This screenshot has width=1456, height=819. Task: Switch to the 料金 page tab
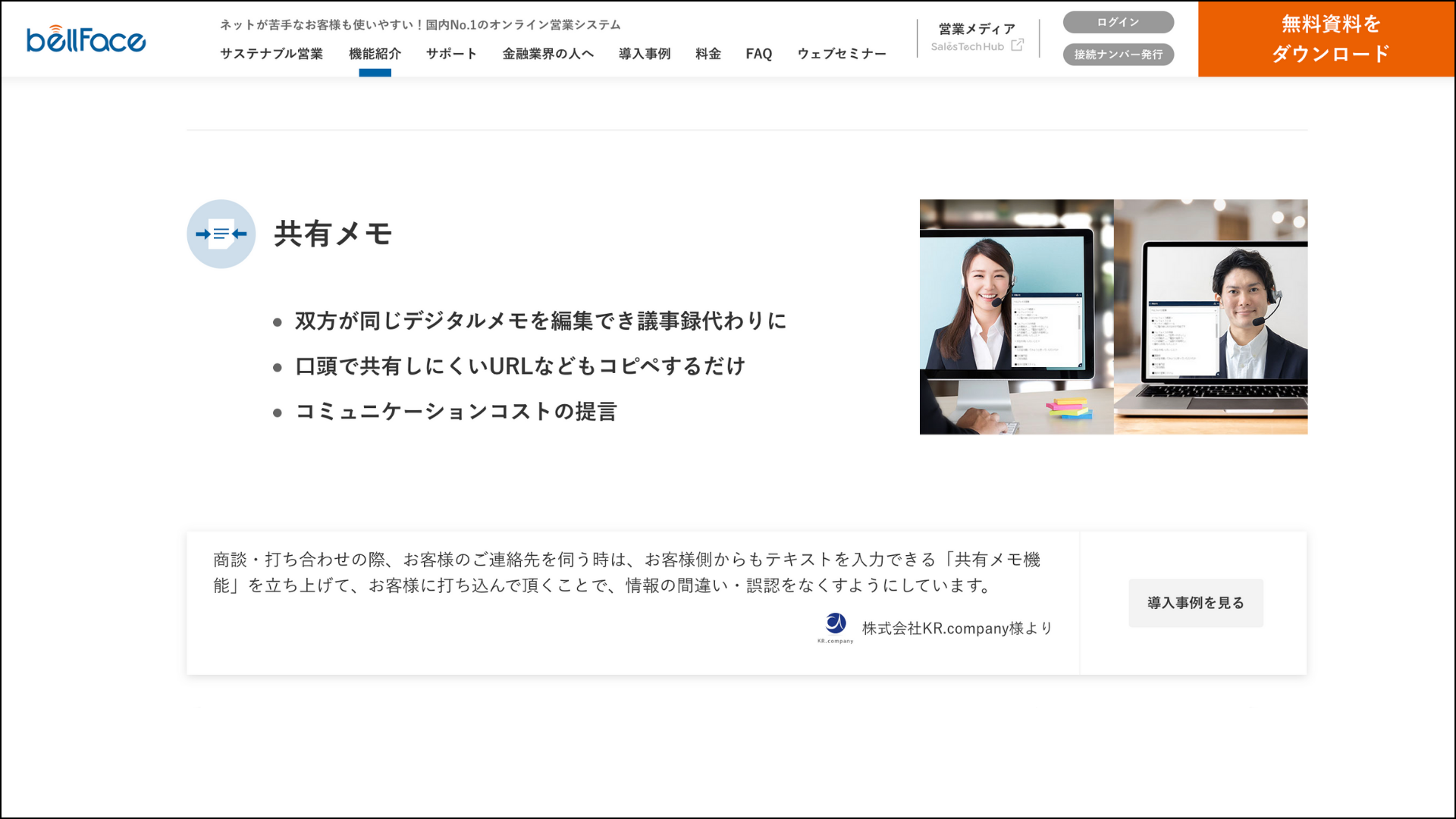pyautogui.click(x=707, y=53)
